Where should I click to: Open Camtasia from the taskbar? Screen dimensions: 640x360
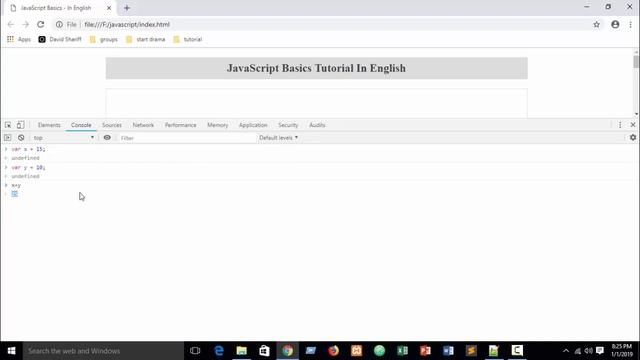click(517, 351)
